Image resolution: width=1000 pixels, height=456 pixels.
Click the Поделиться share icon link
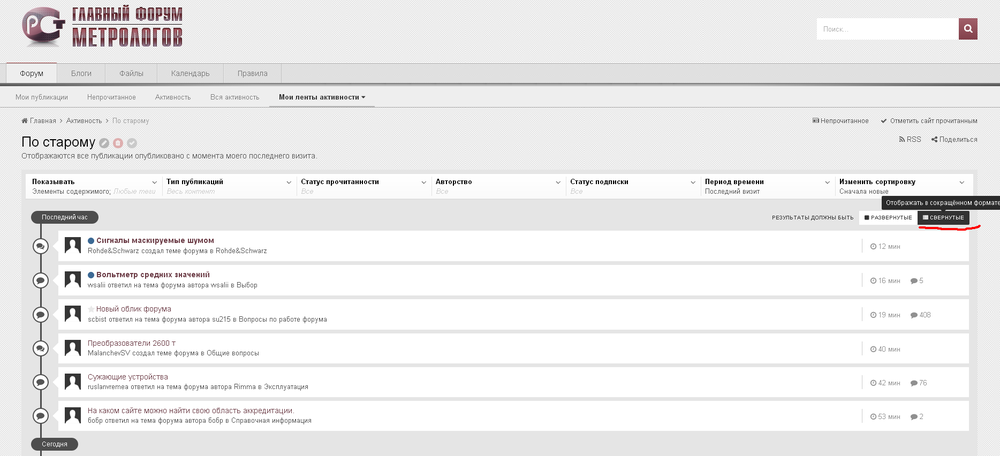click(954, 140)
